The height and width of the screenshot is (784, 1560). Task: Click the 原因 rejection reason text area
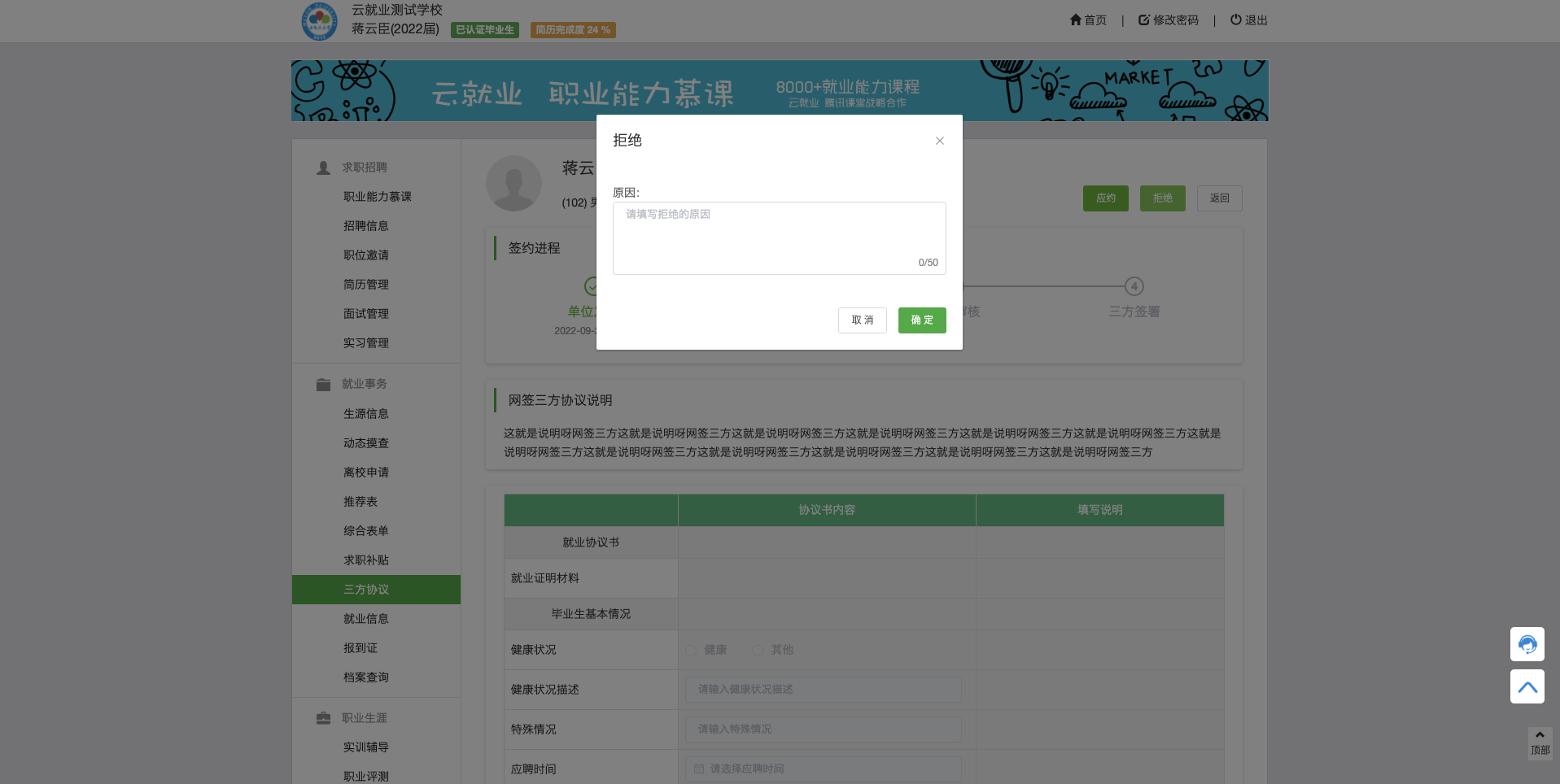779,237
